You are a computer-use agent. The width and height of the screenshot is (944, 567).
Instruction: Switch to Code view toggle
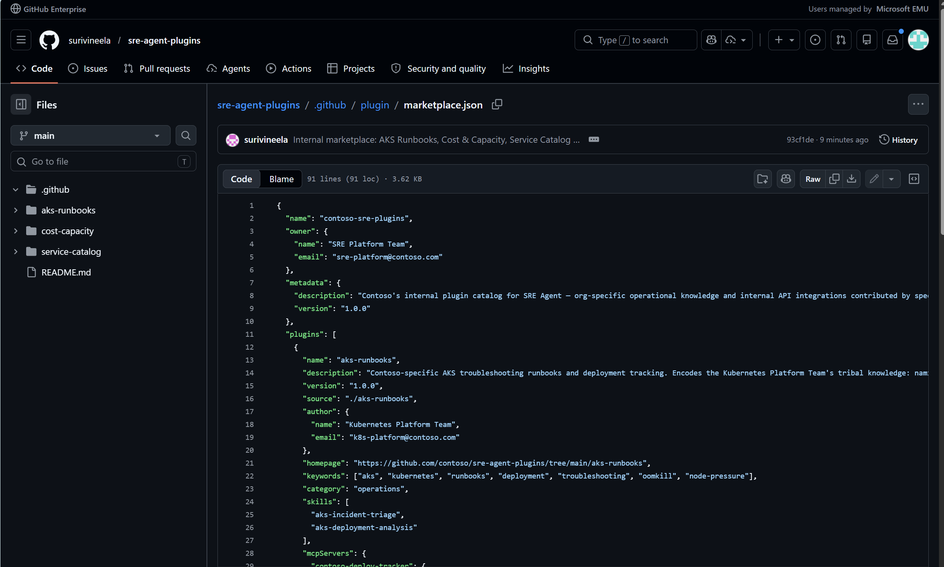(241, 179)
